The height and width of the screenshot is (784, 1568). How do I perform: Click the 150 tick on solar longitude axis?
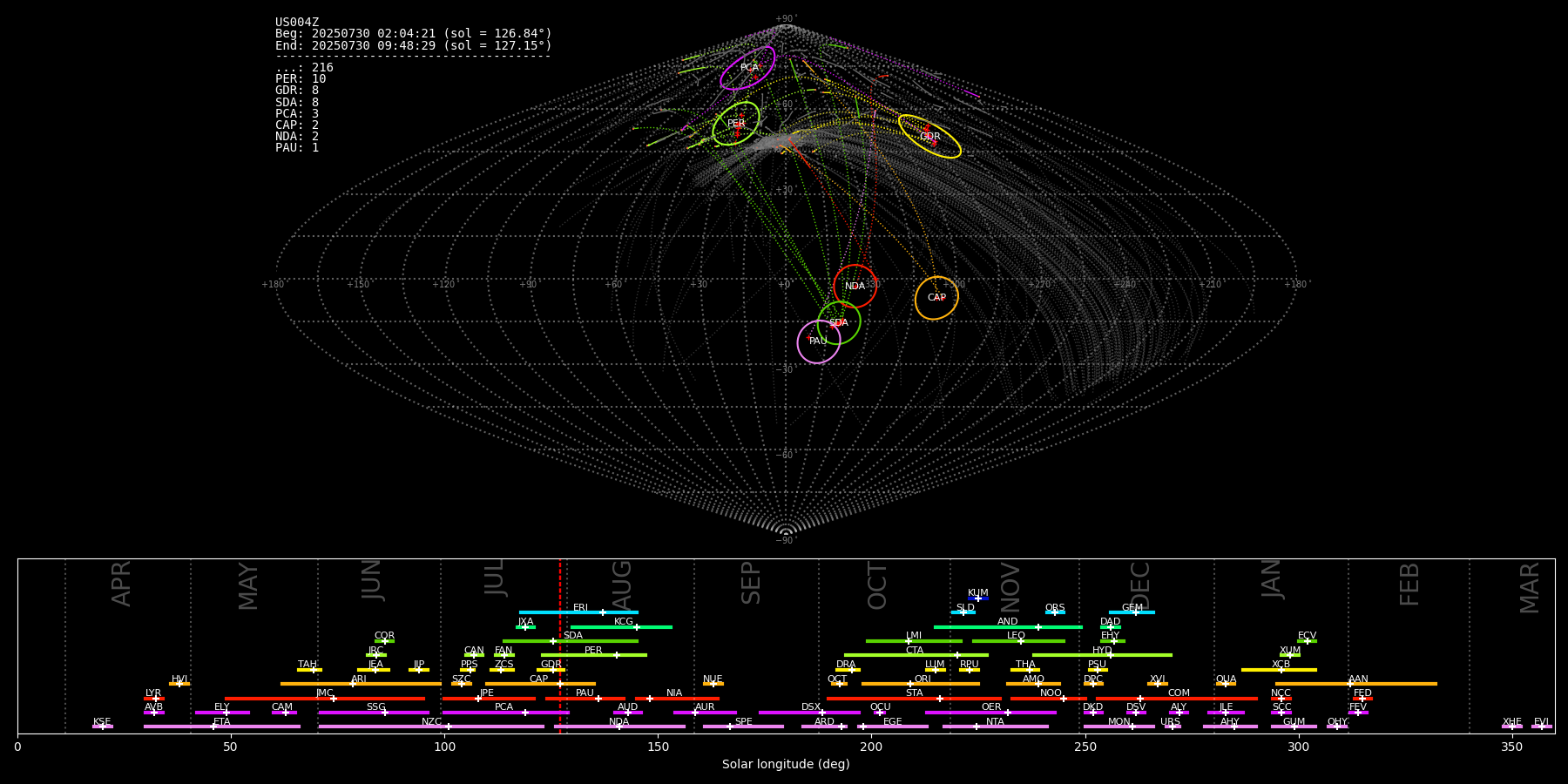(x=658, y=747)
